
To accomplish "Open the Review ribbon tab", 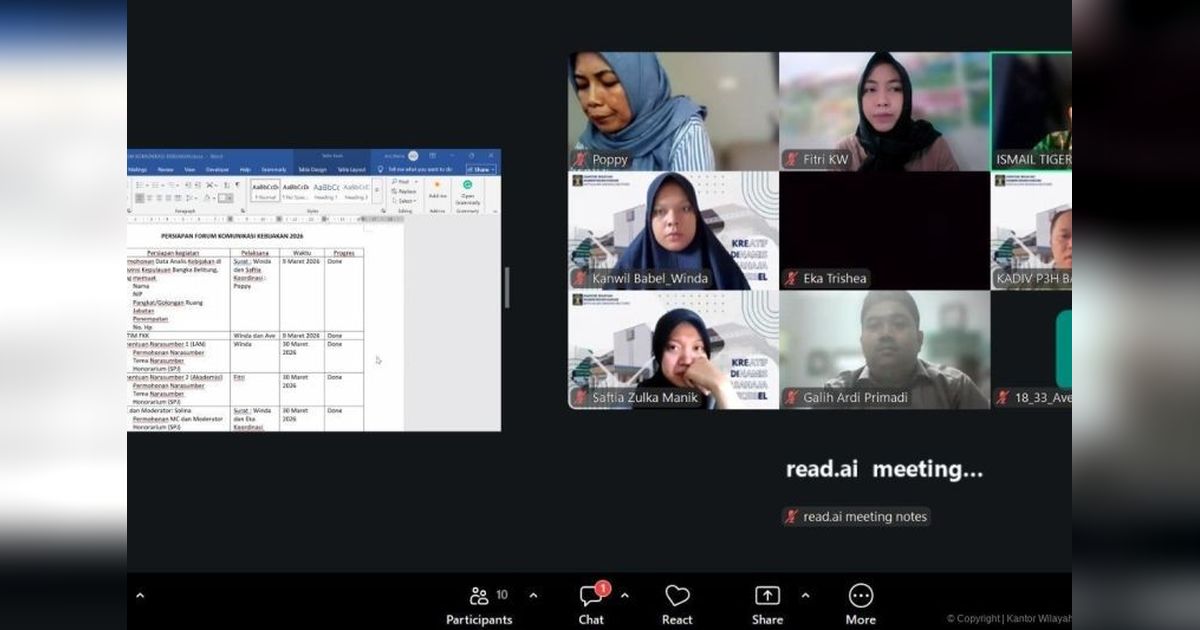I will coord(167,169).
